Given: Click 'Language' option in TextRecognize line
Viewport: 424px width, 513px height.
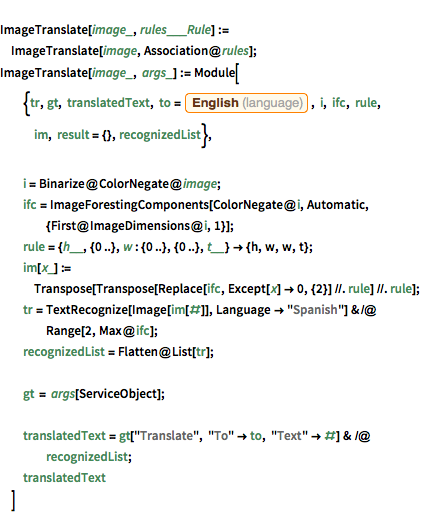Looking at the screenshot, I should [243, 310].
